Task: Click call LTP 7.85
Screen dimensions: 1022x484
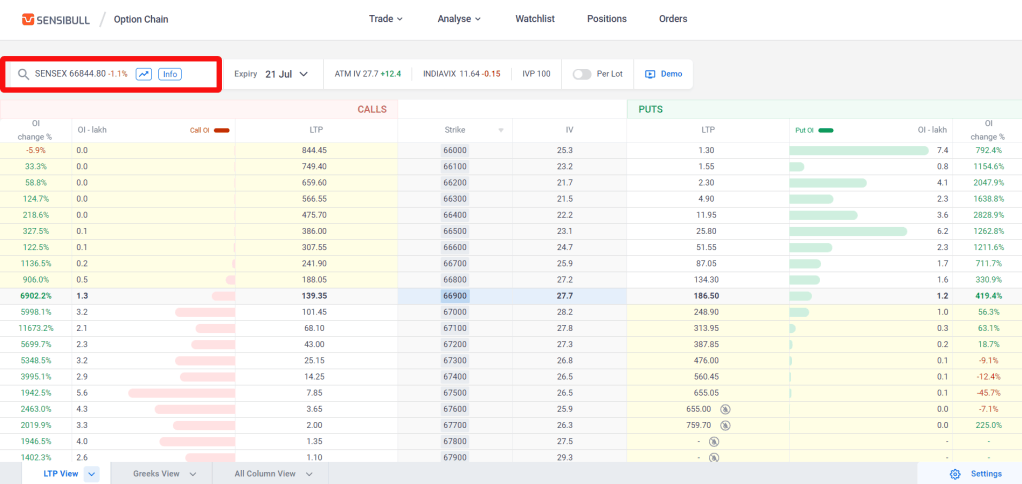Action: point(316,393)
